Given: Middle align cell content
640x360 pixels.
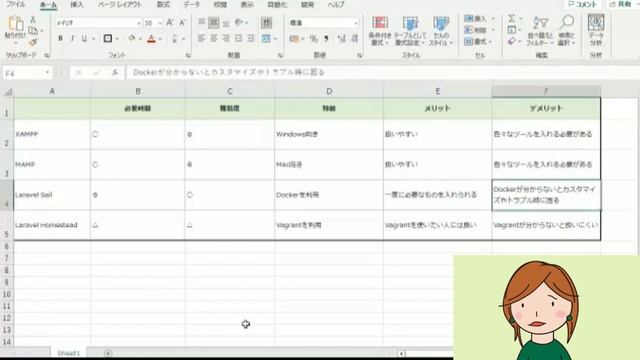Looking at the screenshot, I should (x=213, y=22).
